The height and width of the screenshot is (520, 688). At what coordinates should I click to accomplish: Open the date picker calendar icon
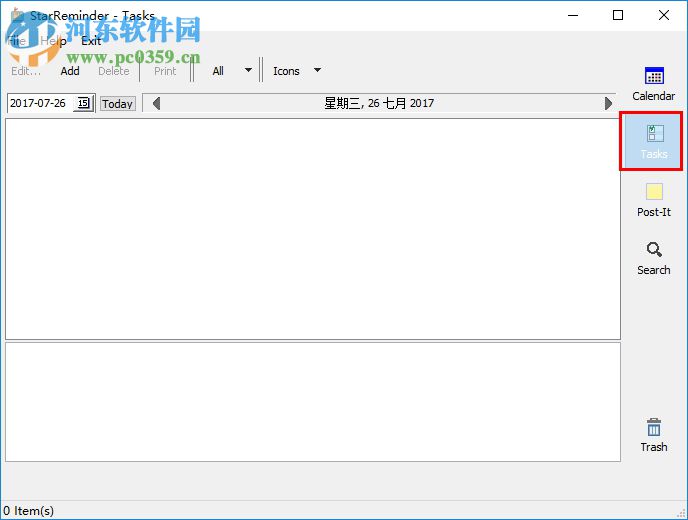(x=83, y=103)
